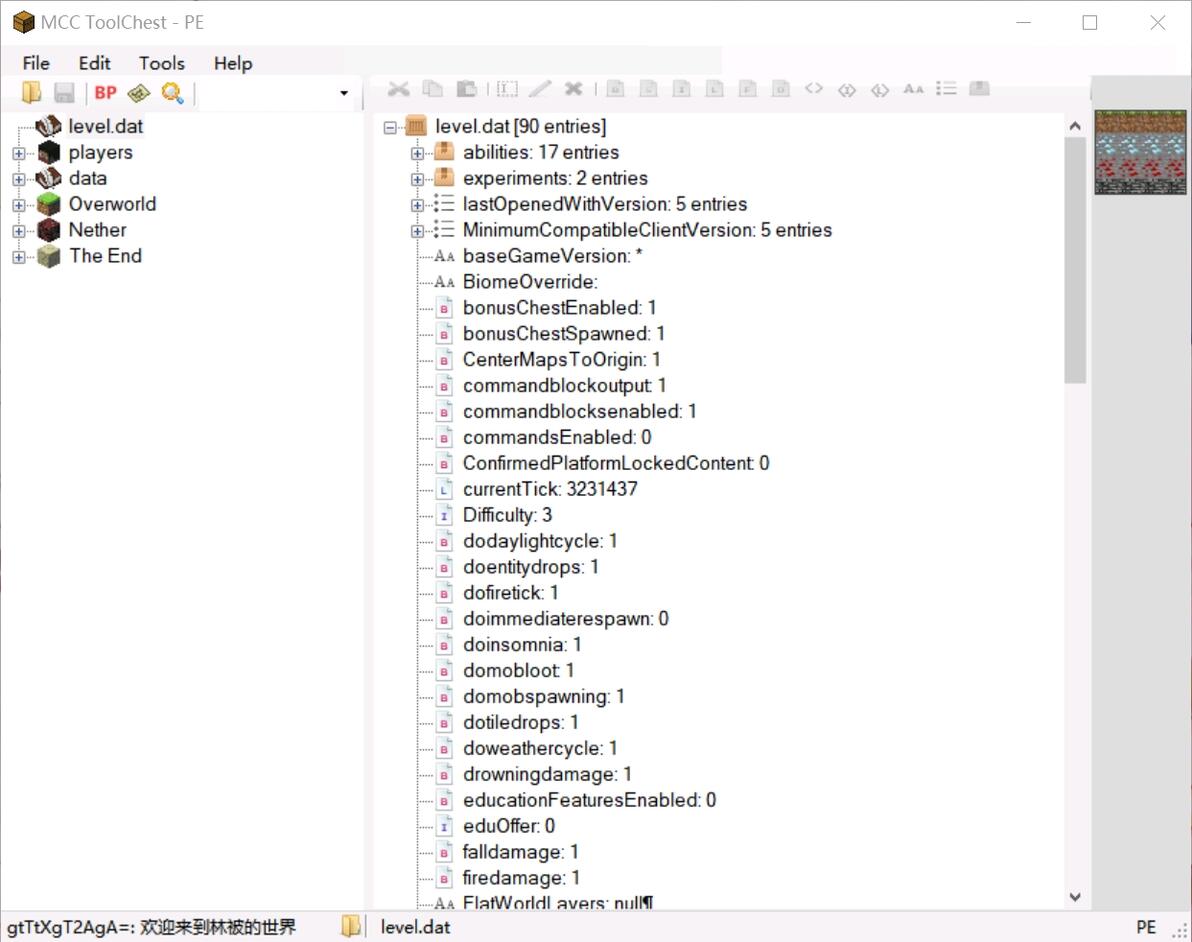Open the map viewer toolbar icon

[139, 93]
